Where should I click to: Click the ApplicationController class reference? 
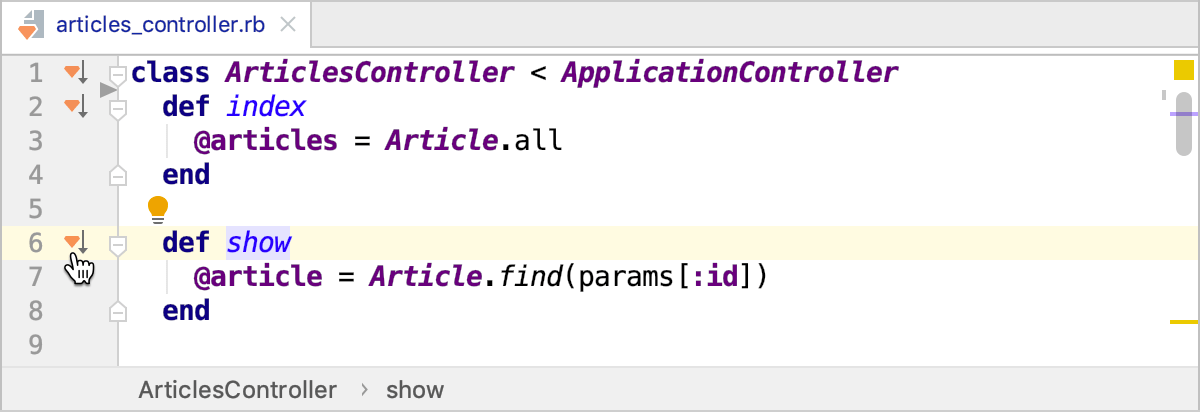(x=729, y=72)
